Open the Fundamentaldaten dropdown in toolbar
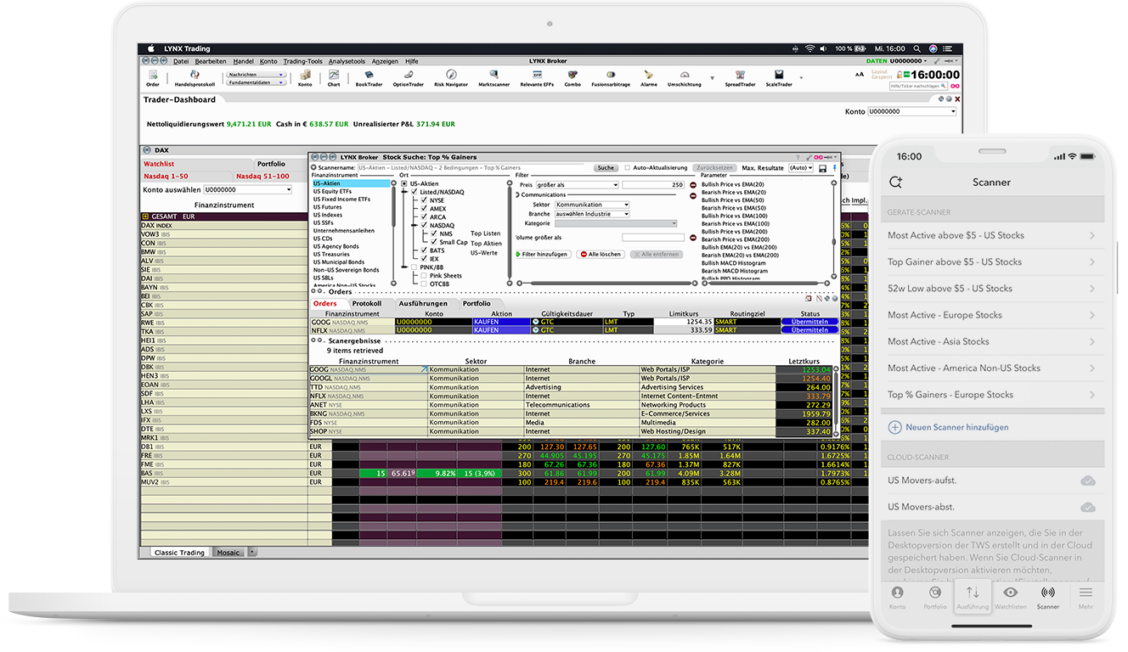The height and width of the screenshot is (652, 1128). pos(255,82)
